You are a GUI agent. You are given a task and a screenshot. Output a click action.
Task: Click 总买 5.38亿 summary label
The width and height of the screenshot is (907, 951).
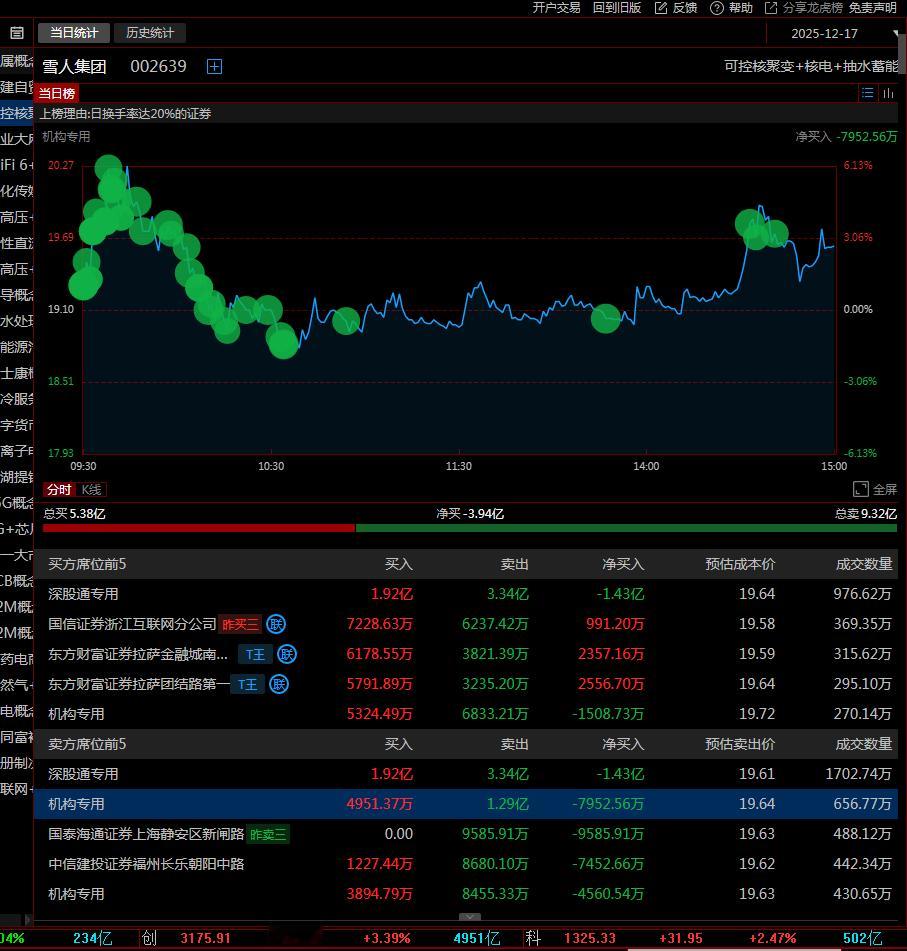tap(74, 514)
